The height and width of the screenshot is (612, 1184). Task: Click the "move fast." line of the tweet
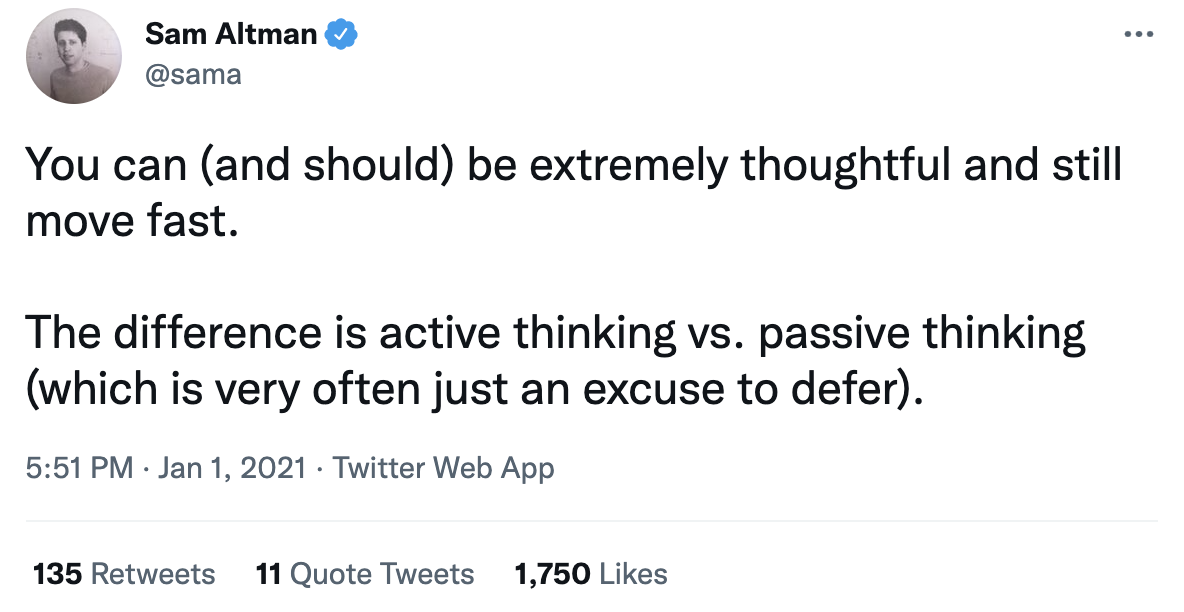[132, 221]
